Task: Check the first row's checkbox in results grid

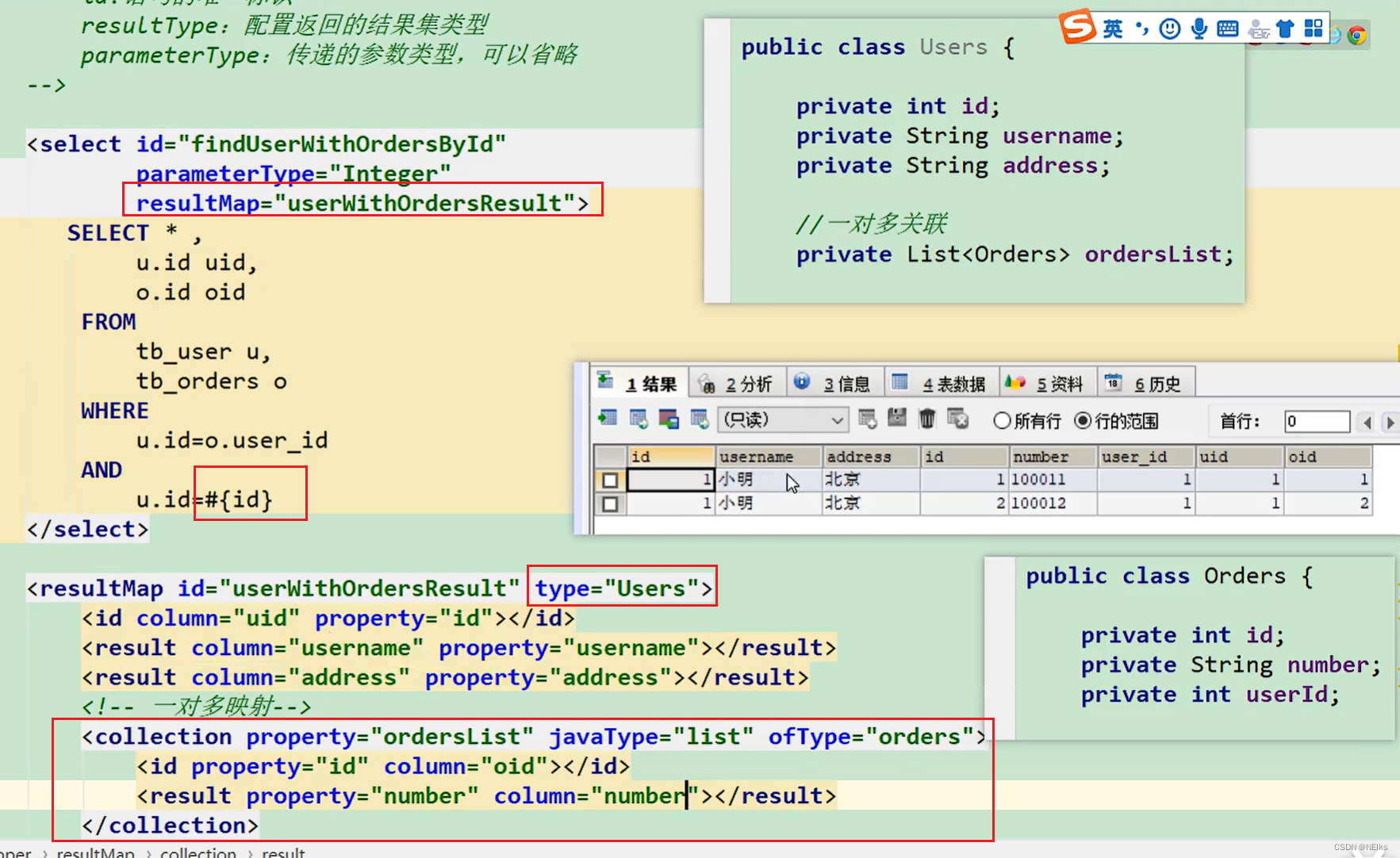Action: [609, 480]
